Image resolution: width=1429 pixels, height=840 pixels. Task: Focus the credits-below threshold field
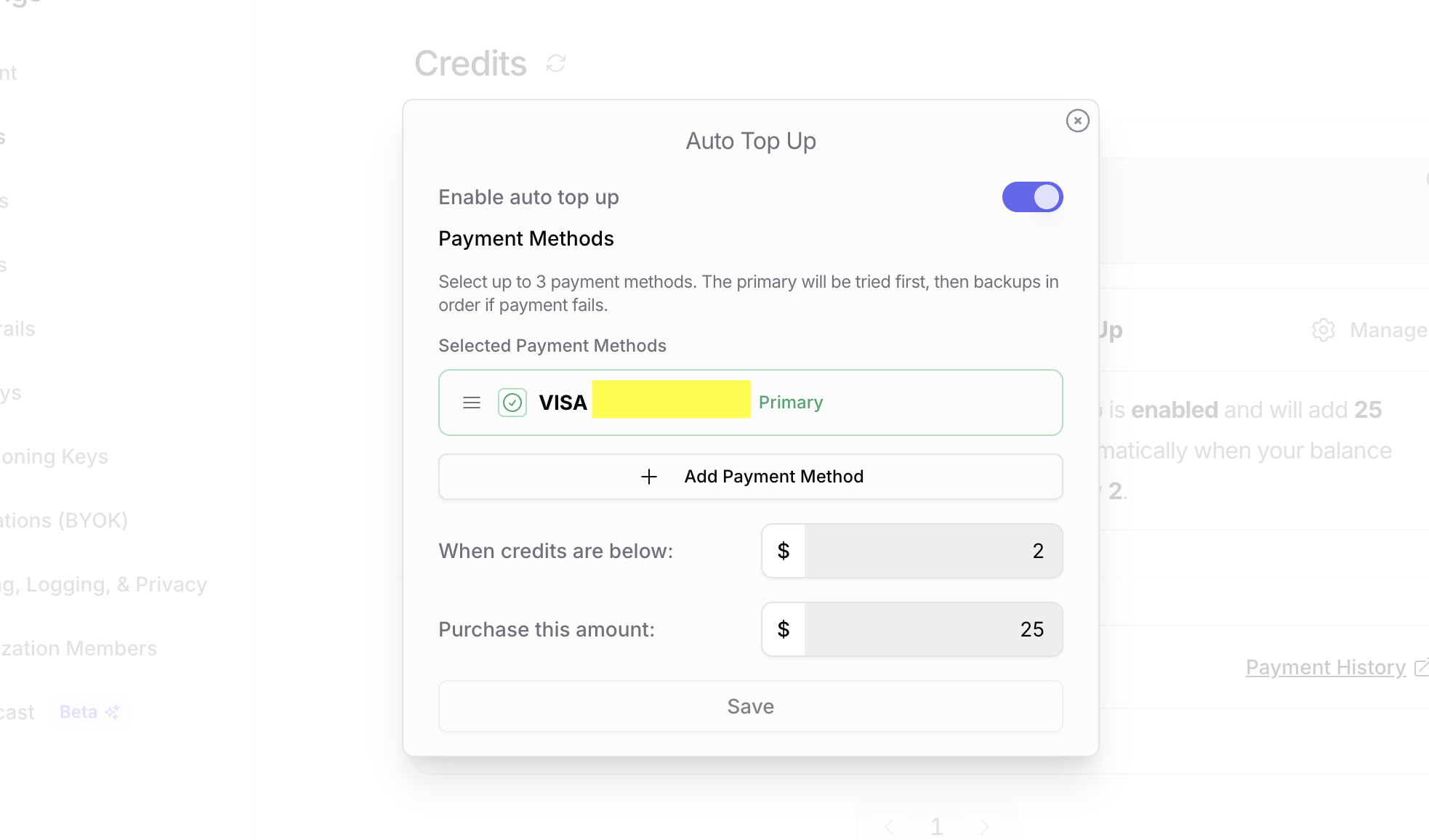point(933,551)
